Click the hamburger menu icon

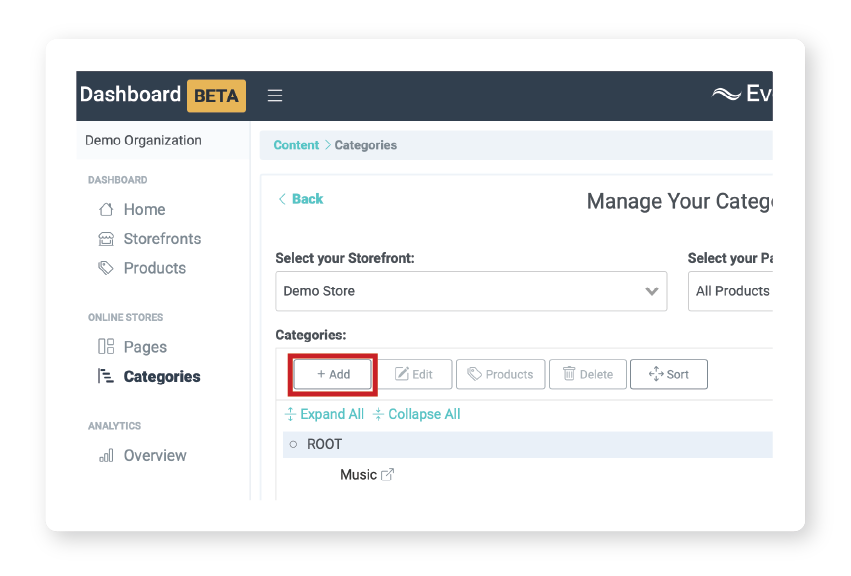(275, 96)
